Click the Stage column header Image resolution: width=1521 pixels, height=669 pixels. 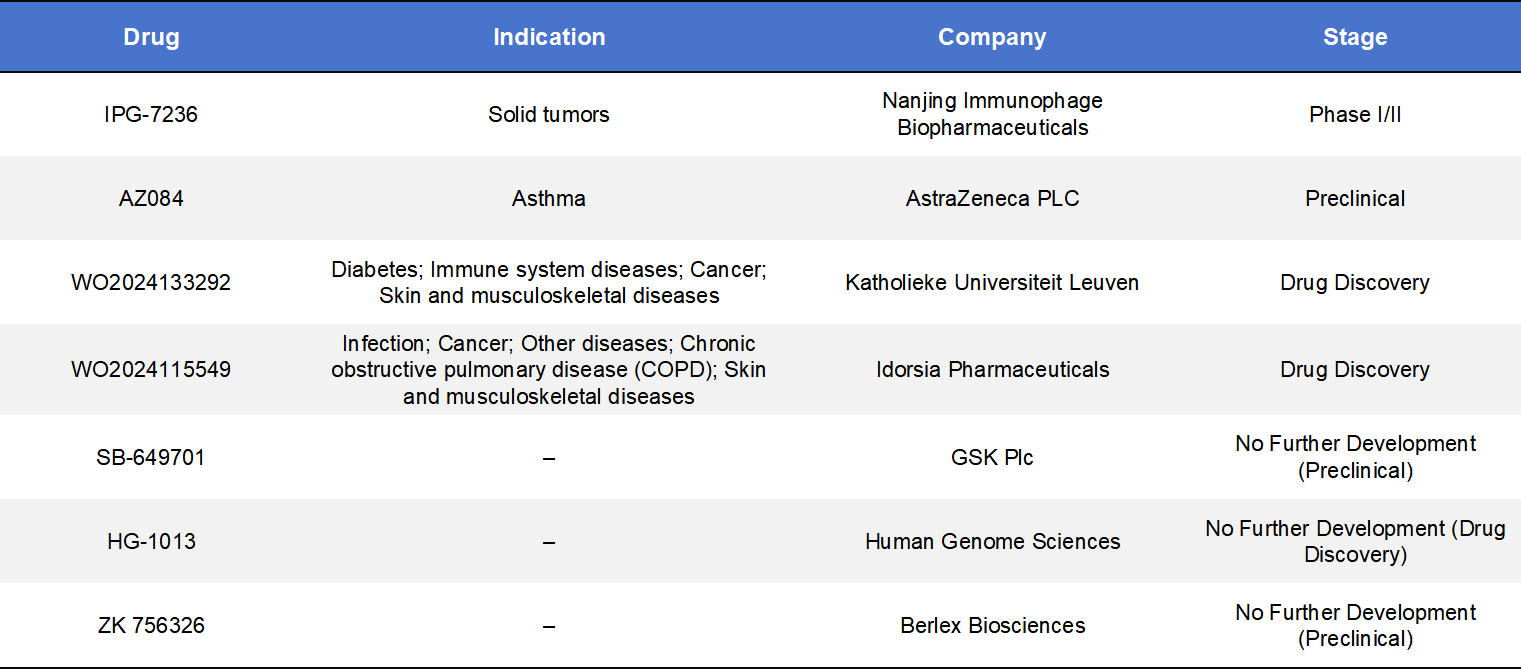click(x=1355, y=37)
